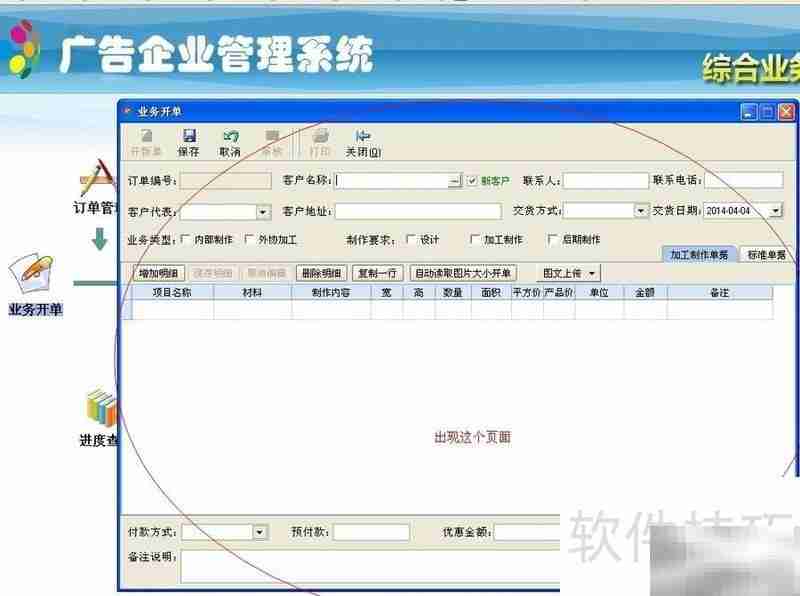Toggle the 新客户 checkbox

(472, 181)
